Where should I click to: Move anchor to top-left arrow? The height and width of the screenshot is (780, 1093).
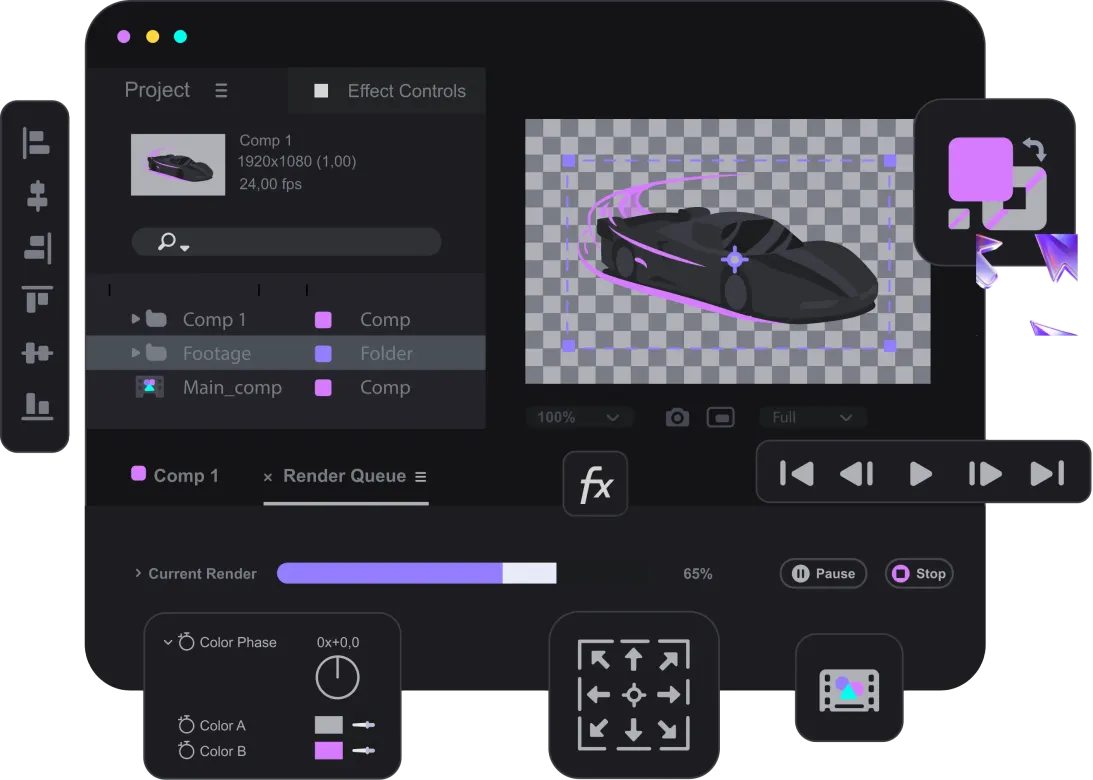pyautogui.click(x=599, y=659)
